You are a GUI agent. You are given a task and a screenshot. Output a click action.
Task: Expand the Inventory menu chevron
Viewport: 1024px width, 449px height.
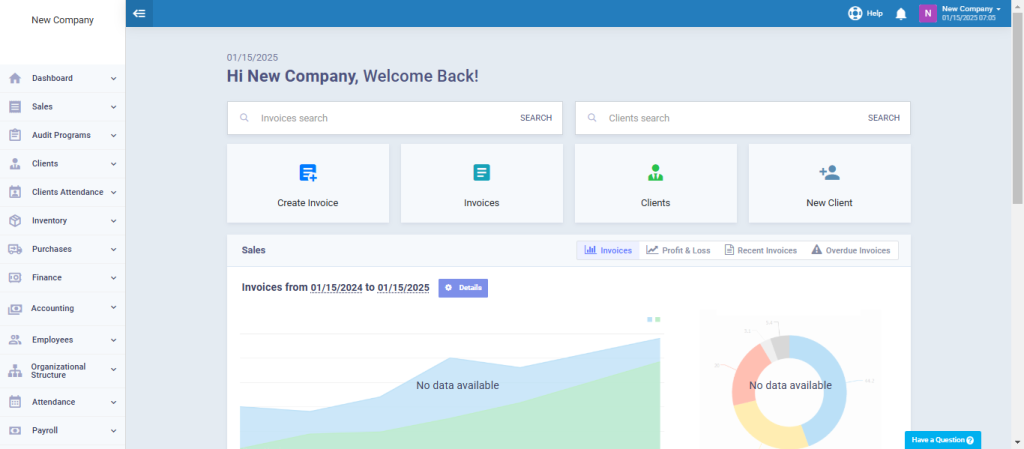[114, 221]
